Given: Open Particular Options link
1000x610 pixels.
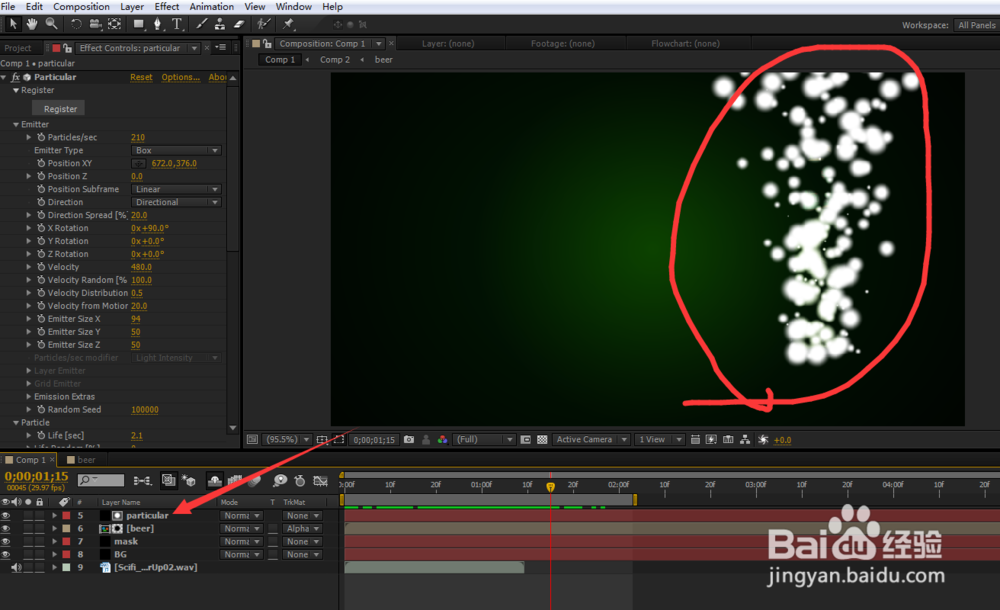Looking at the screenshot, I should click(x=180, y=77).
